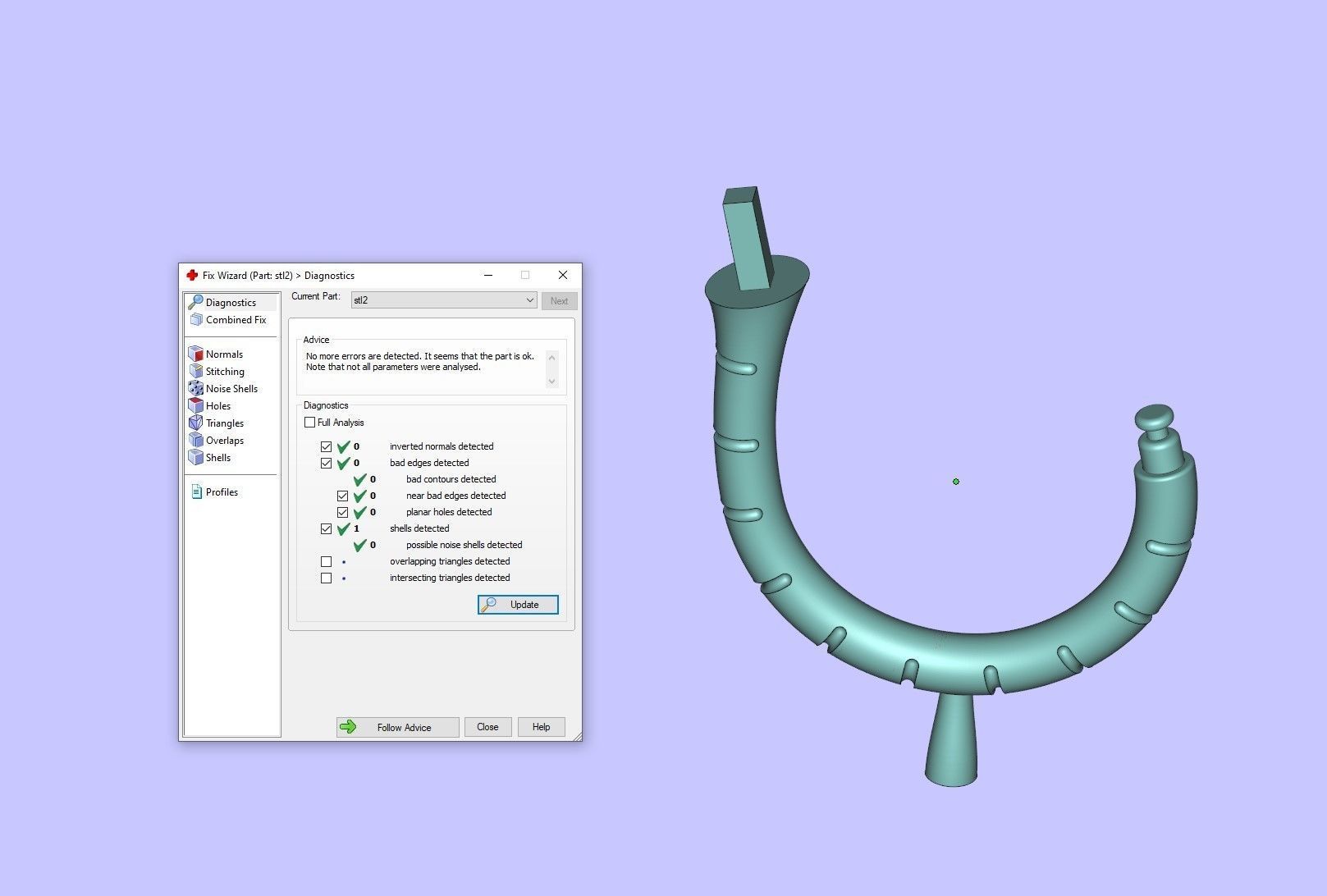Image resolution: width=1327 pixels, height=896 pixels.
Task: Click the Shells icon in the sidebar
Action: (x=195, y=457)
